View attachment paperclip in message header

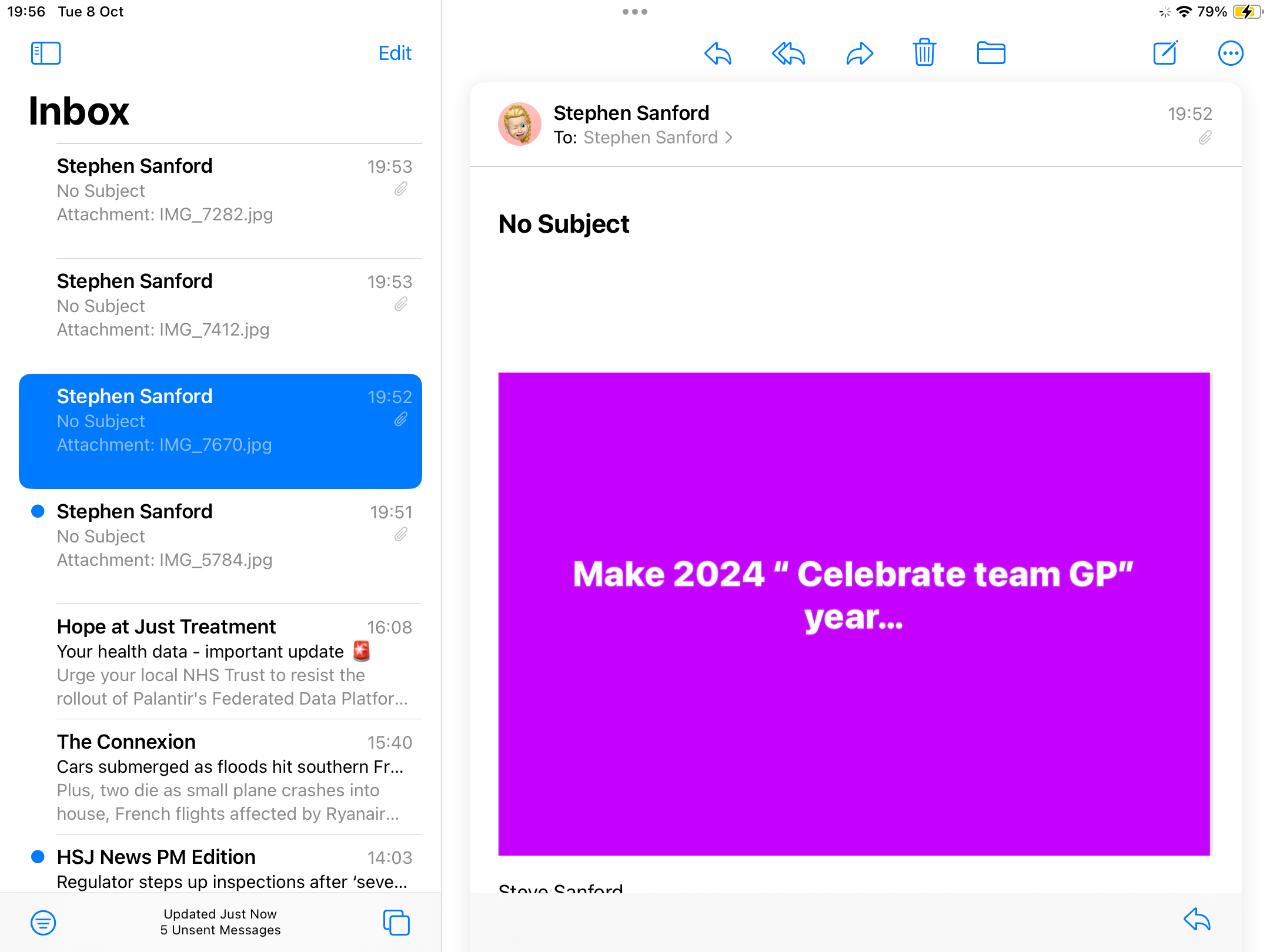1205,138
